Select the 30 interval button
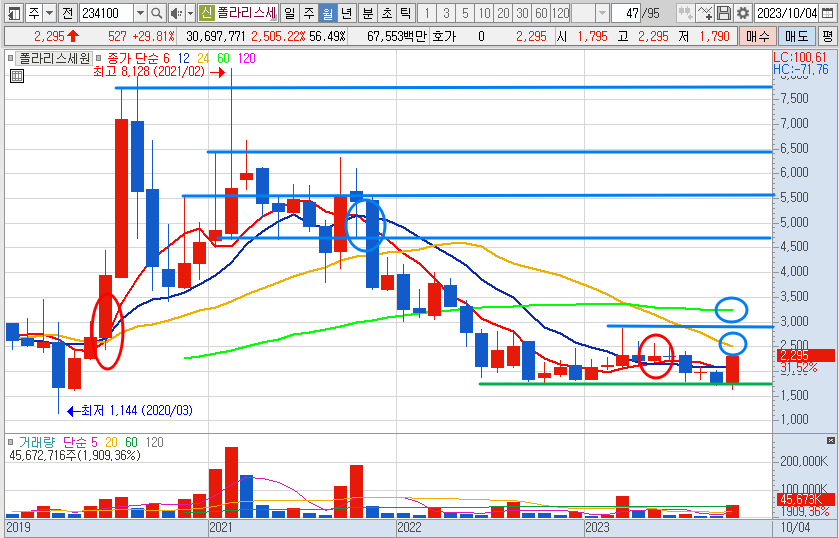The image size is (839, 538). (x=522, y=13)
